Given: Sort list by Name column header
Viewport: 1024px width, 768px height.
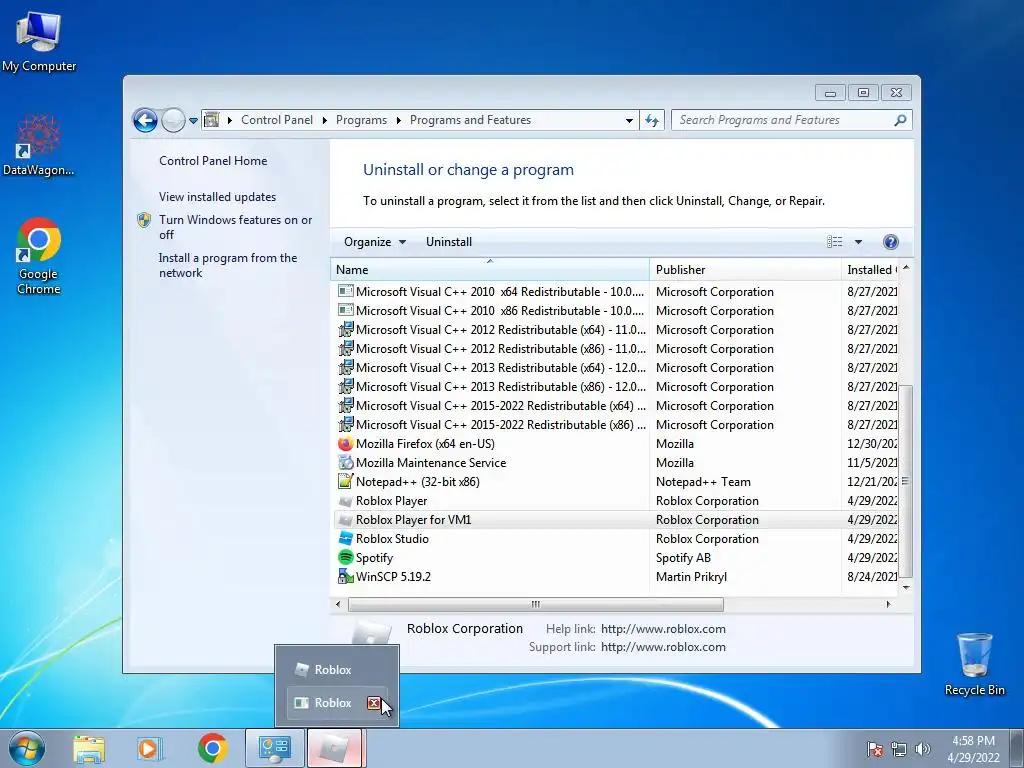Looking at the screenshot, I should (490, 270).
